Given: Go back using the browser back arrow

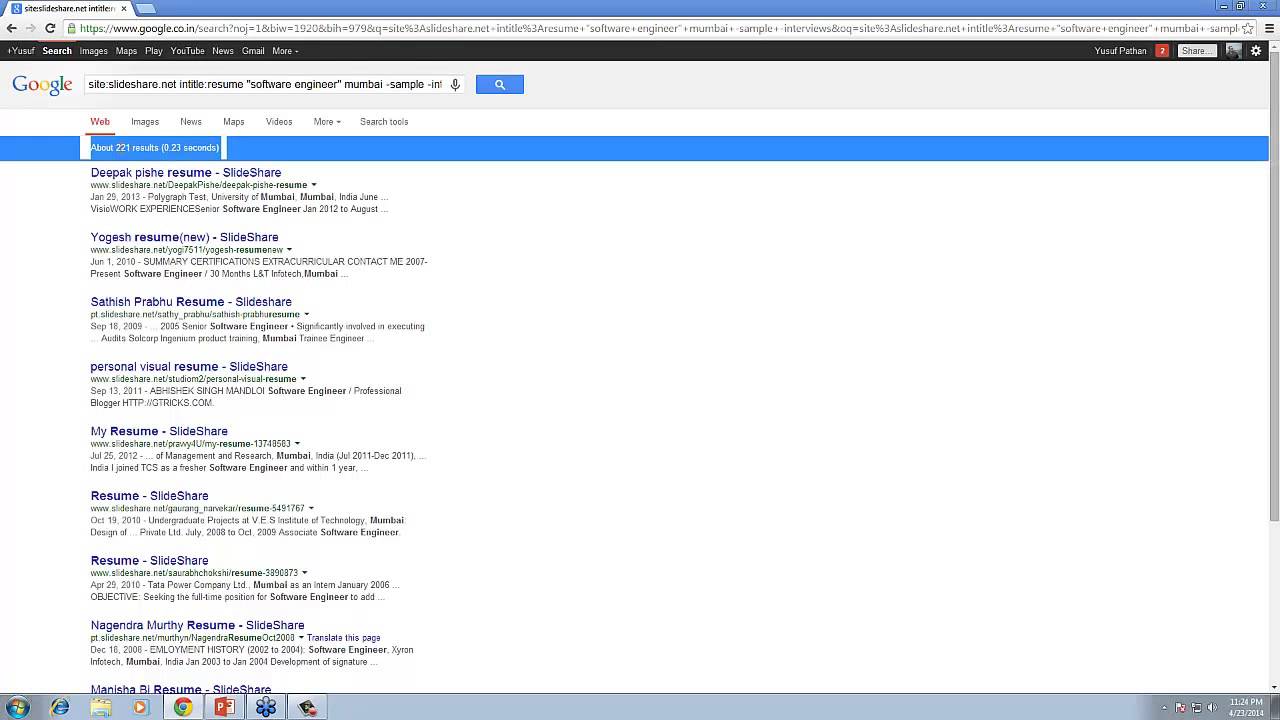Looking at the screenshot, I should [x=12, y=28].
